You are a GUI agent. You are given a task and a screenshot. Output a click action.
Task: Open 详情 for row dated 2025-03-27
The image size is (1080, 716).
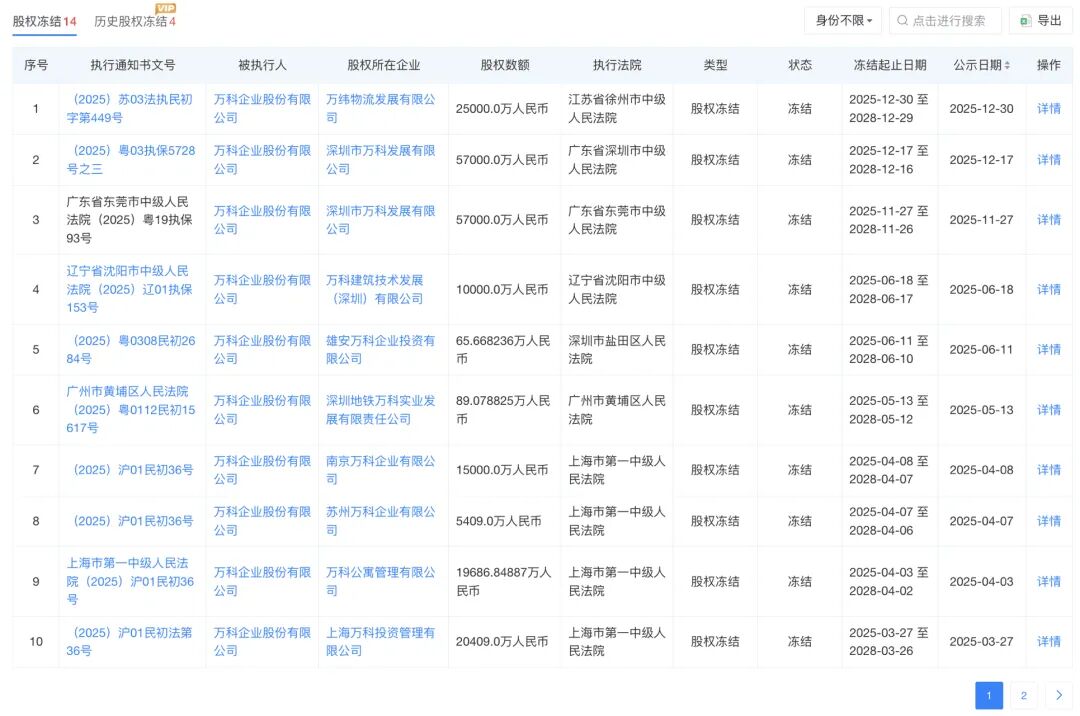pos(1048,642)
